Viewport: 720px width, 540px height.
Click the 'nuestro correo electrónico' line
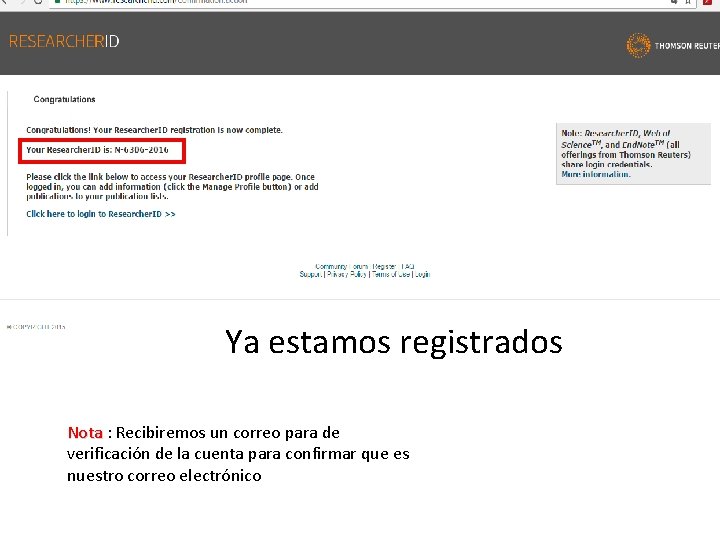click(x=164, y=475)
